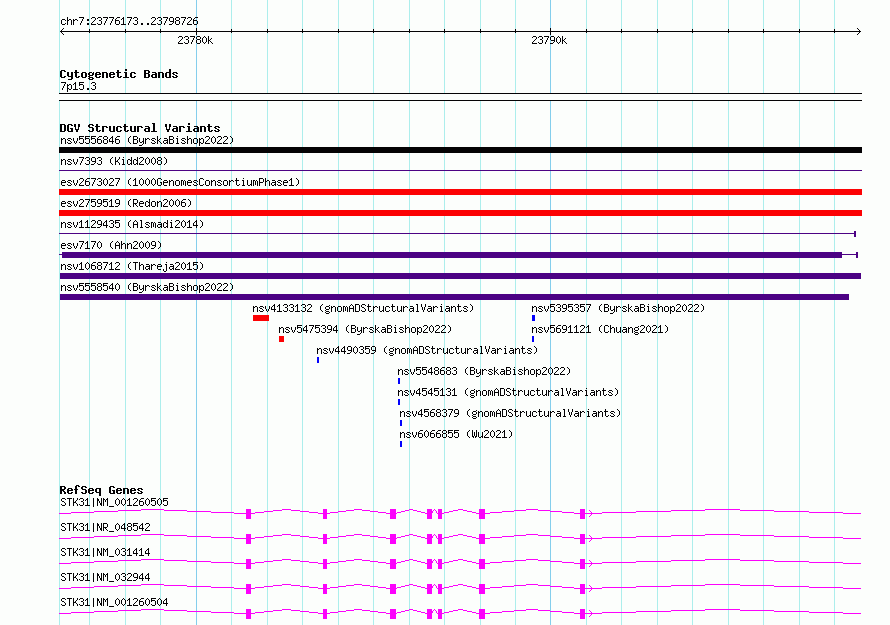Click the nsv4545131 blue variant marker
The width and height of the screenshot is (890, 625).
tap(399, 402)
